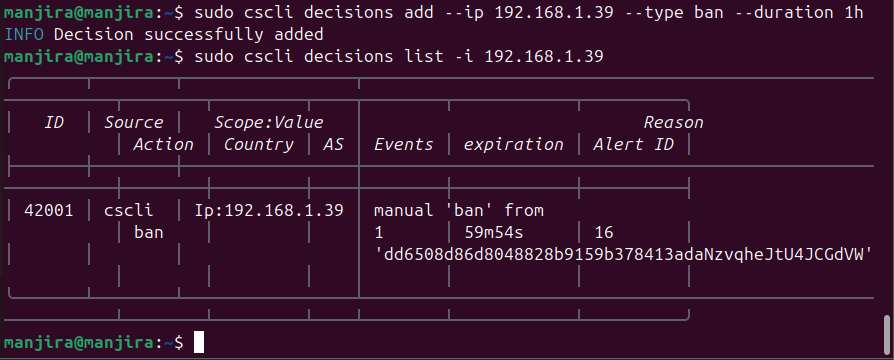
Task: Click the 'cscli' source cell
Action: tap(129, 211)
